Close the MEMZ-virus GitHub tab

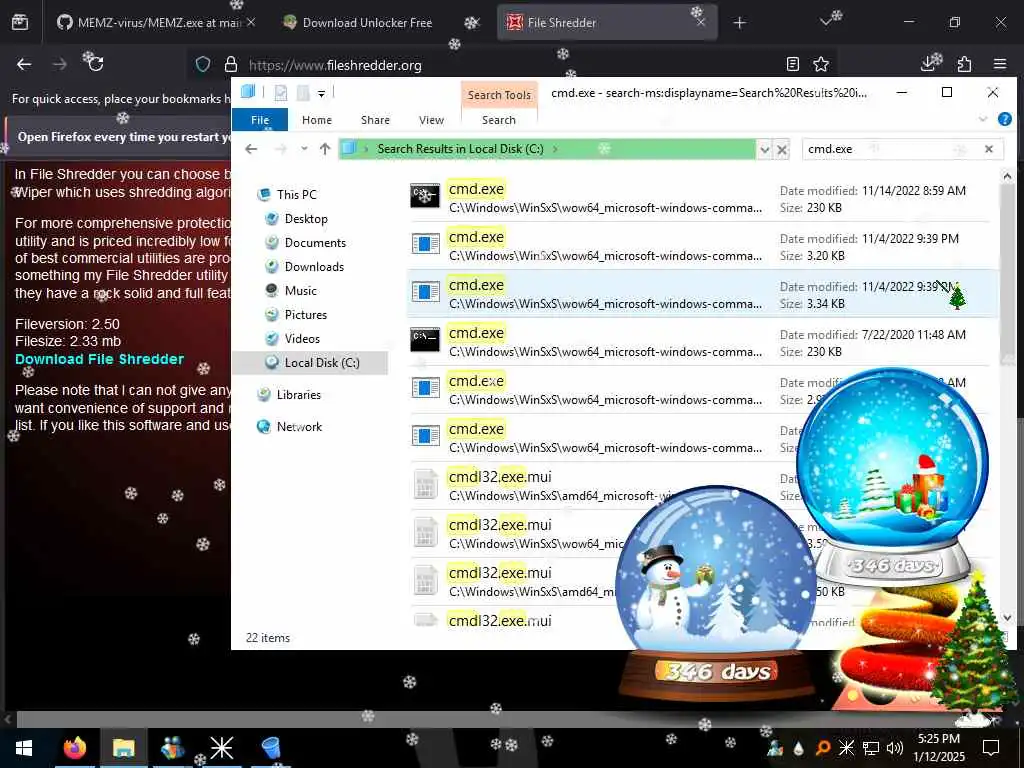point(251,22)
